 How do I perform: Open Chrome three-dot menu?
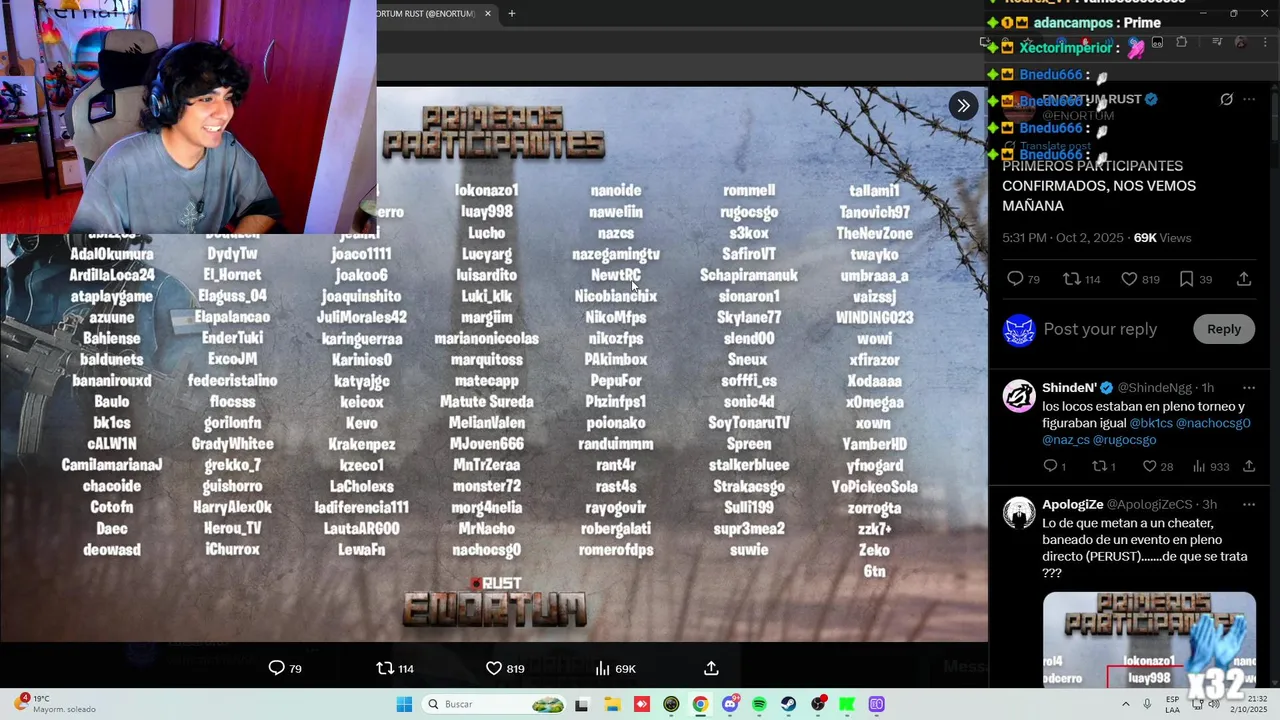click(1265, 42)
